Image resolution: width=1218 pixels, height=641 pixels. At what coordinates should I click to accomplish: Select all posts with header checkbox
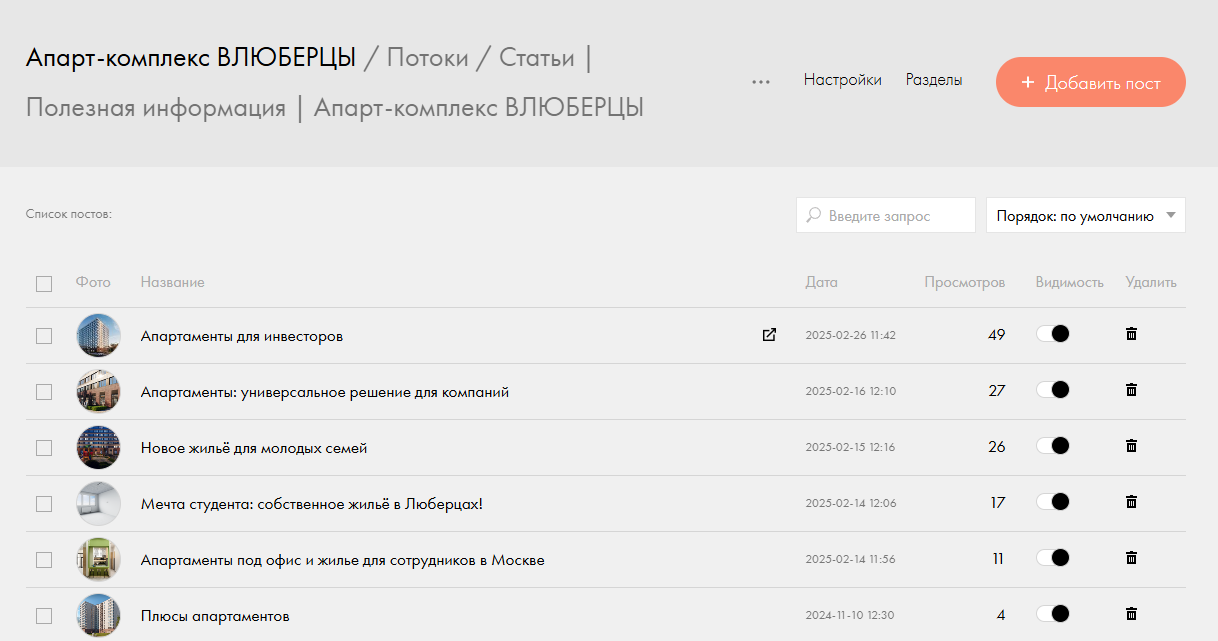coord(44,284)
